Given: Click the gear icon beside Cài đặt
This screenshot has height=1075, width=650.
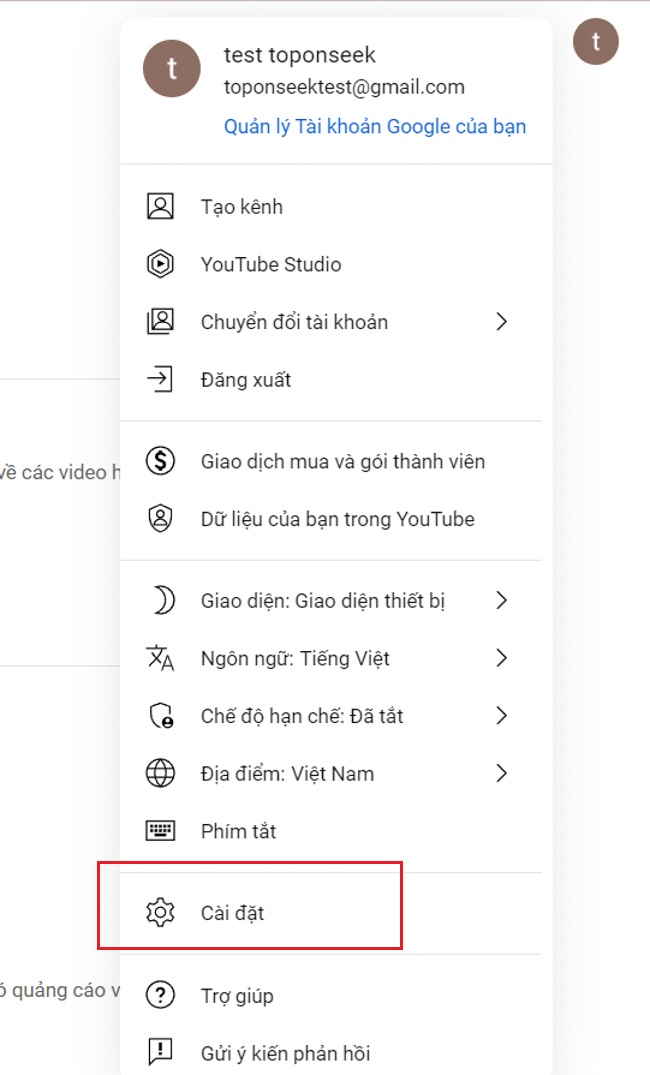Looking at the screenshot, I should tap(160, 913).
